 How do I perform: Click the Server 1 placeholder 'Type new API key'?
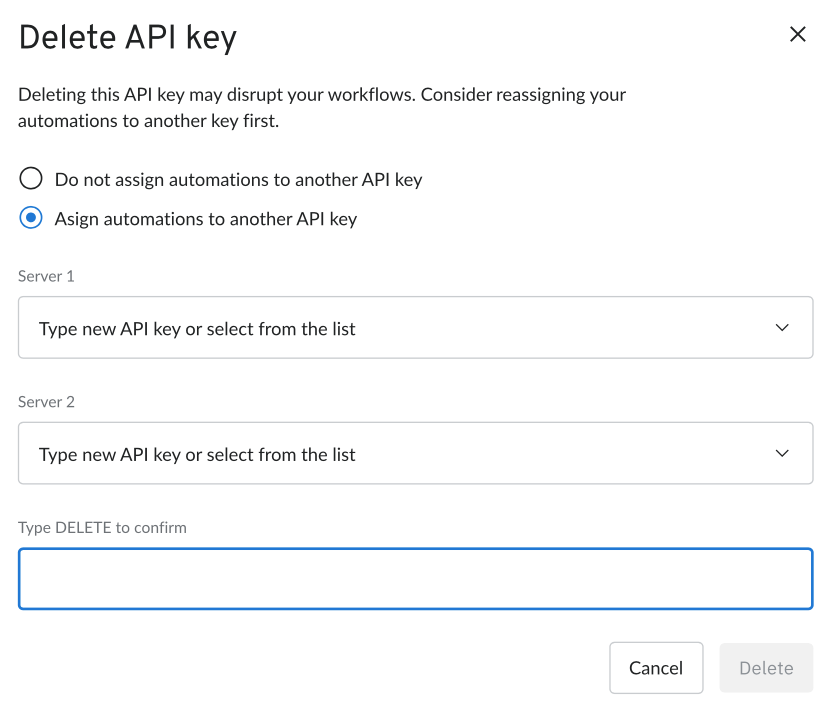click(x=110, y=329)
